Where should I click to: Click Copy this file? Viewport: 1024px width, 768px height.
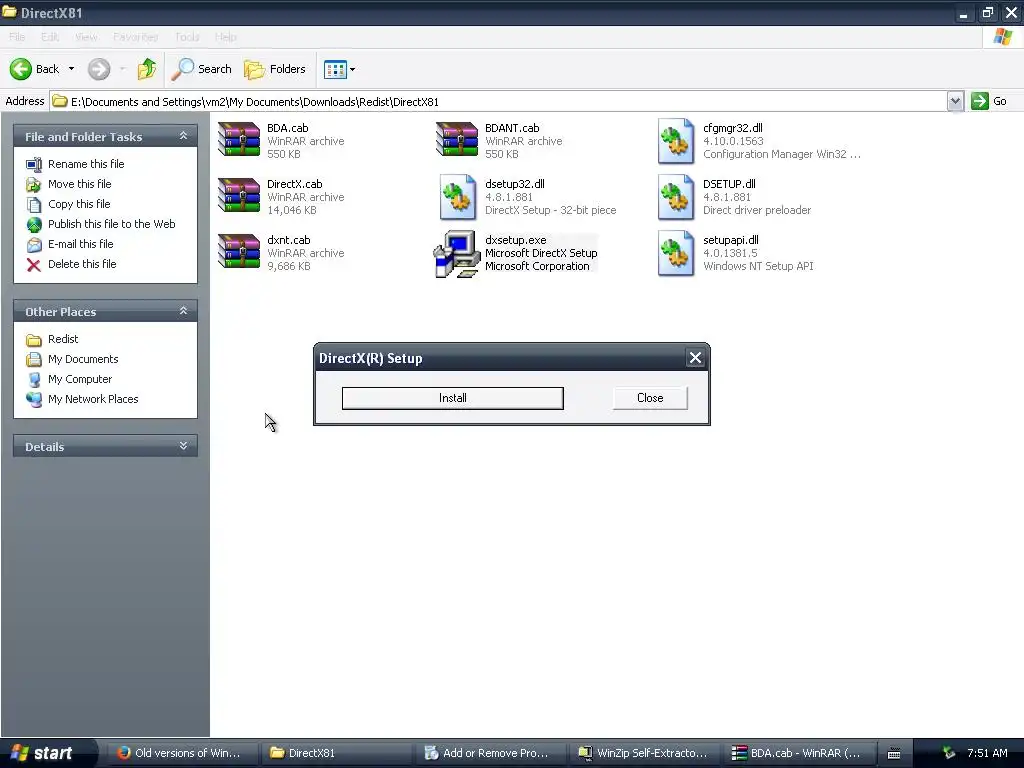(x=79, y=204)
